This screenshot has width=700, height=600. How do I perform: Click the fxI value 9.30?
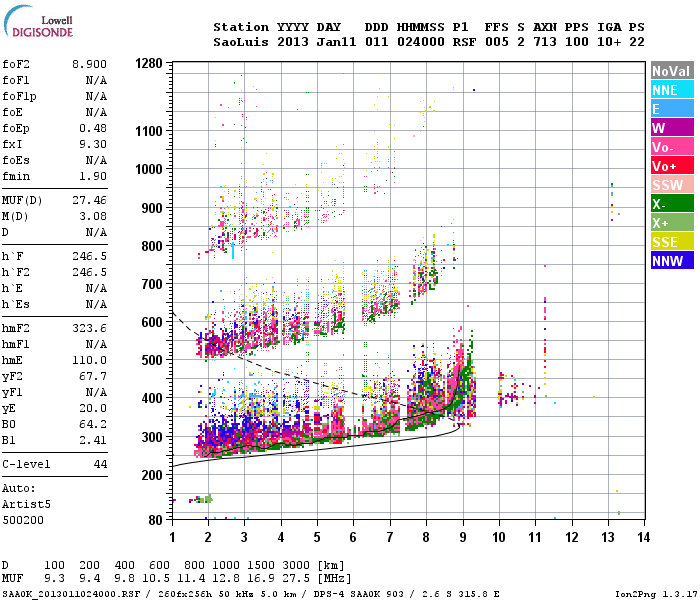(x=93, y=144)
